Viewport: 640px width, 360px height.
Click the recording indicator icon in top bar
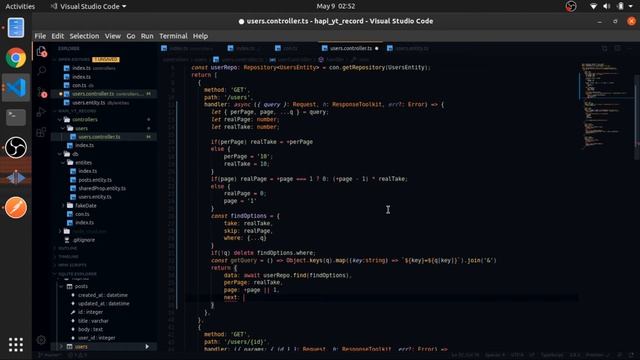[x=571, y=6]
